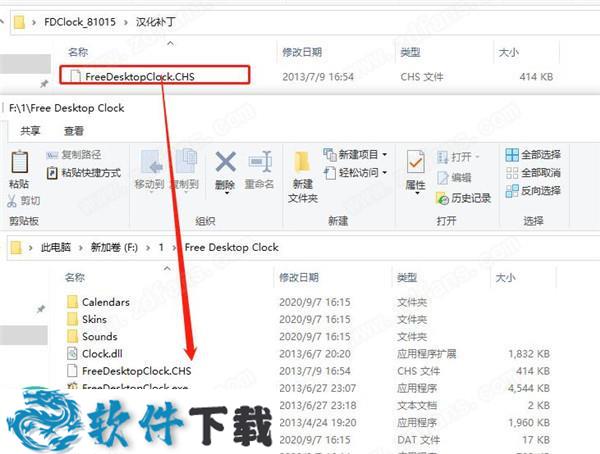Expand chevron after 此电脑 breadcrumb
This screenshot has width=600, height=454.
click(x=80, y=248)
